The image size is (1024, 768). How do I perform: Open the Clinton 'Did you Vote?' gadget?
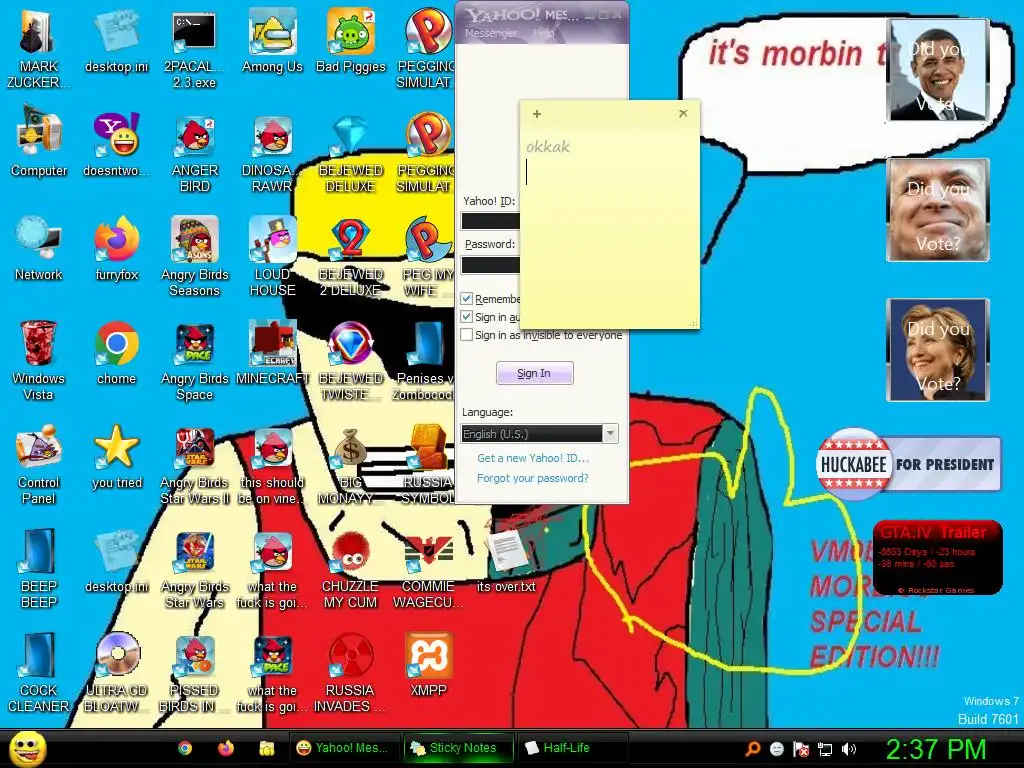[938, 349]
